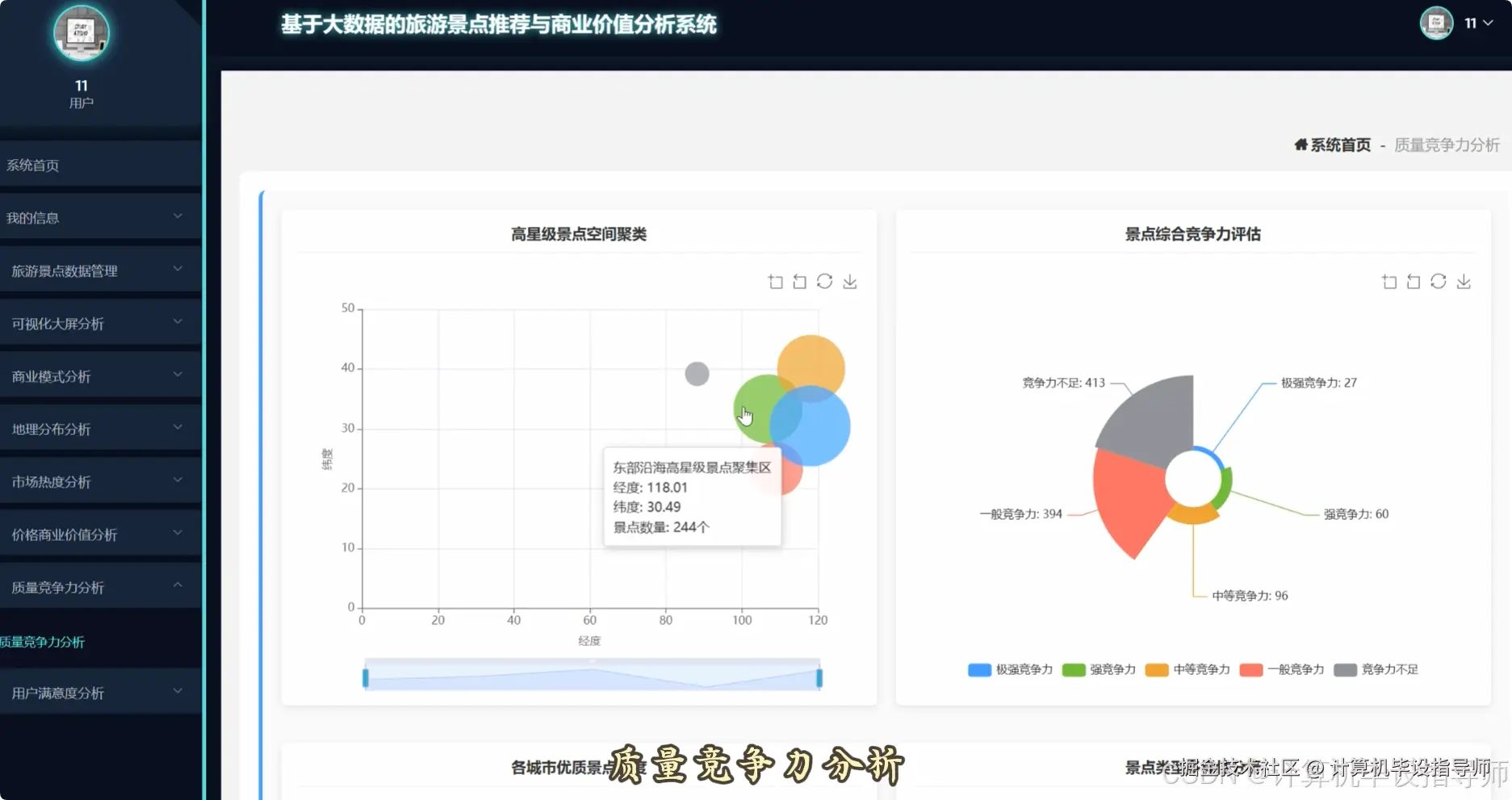The image size is (1512, 800).
Task: Reset the zoom on the competitiveness evaluation chart
Action: click(1413, 281)
